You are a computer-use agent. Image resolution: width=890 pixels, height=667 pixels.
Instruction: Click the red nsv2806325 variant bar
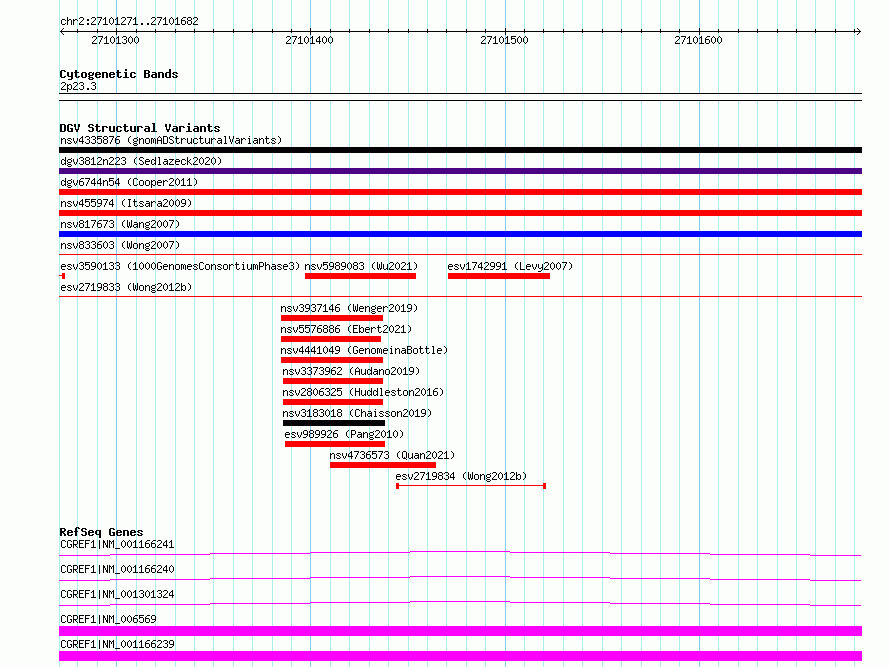333,402
